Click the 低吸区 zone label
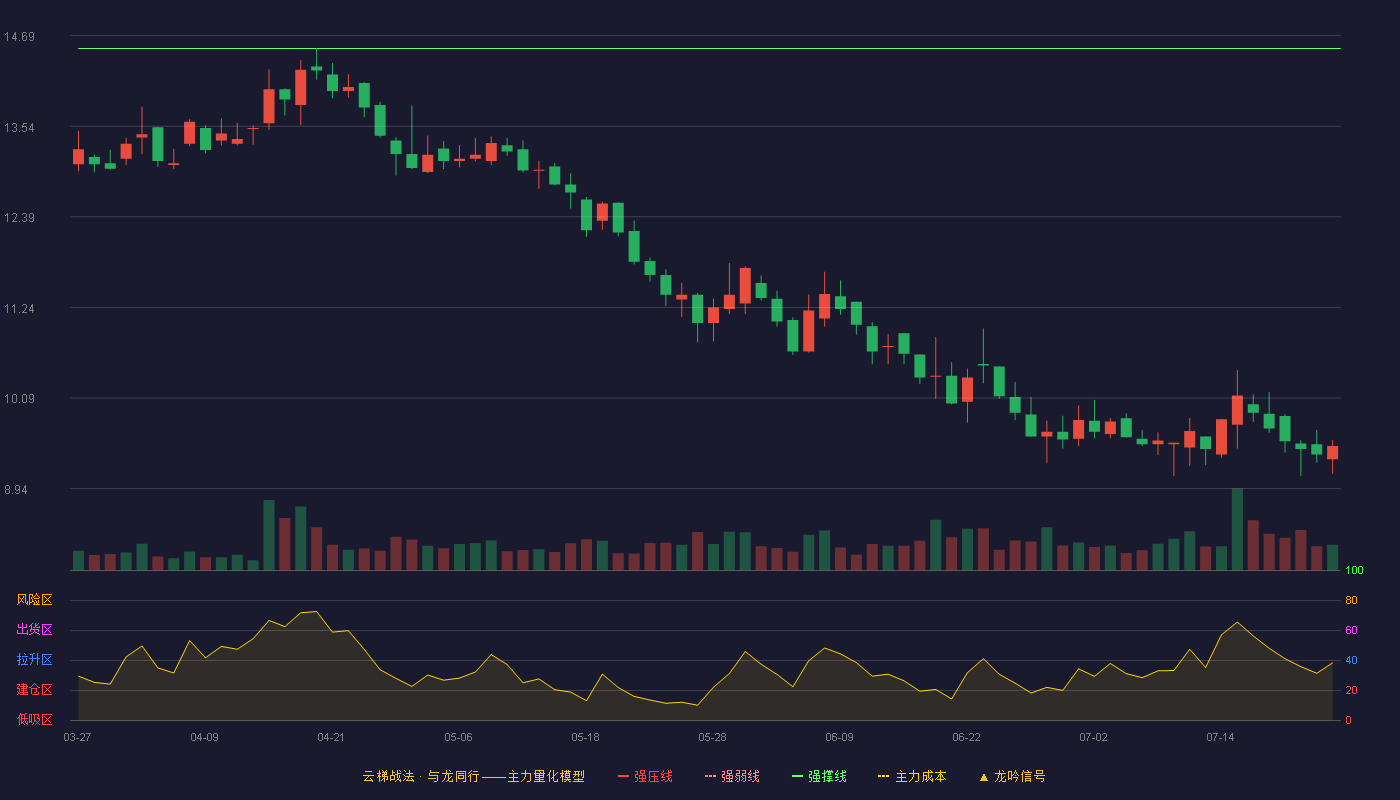This screenshot has height=800, width=1400. (x=34, y=719)
